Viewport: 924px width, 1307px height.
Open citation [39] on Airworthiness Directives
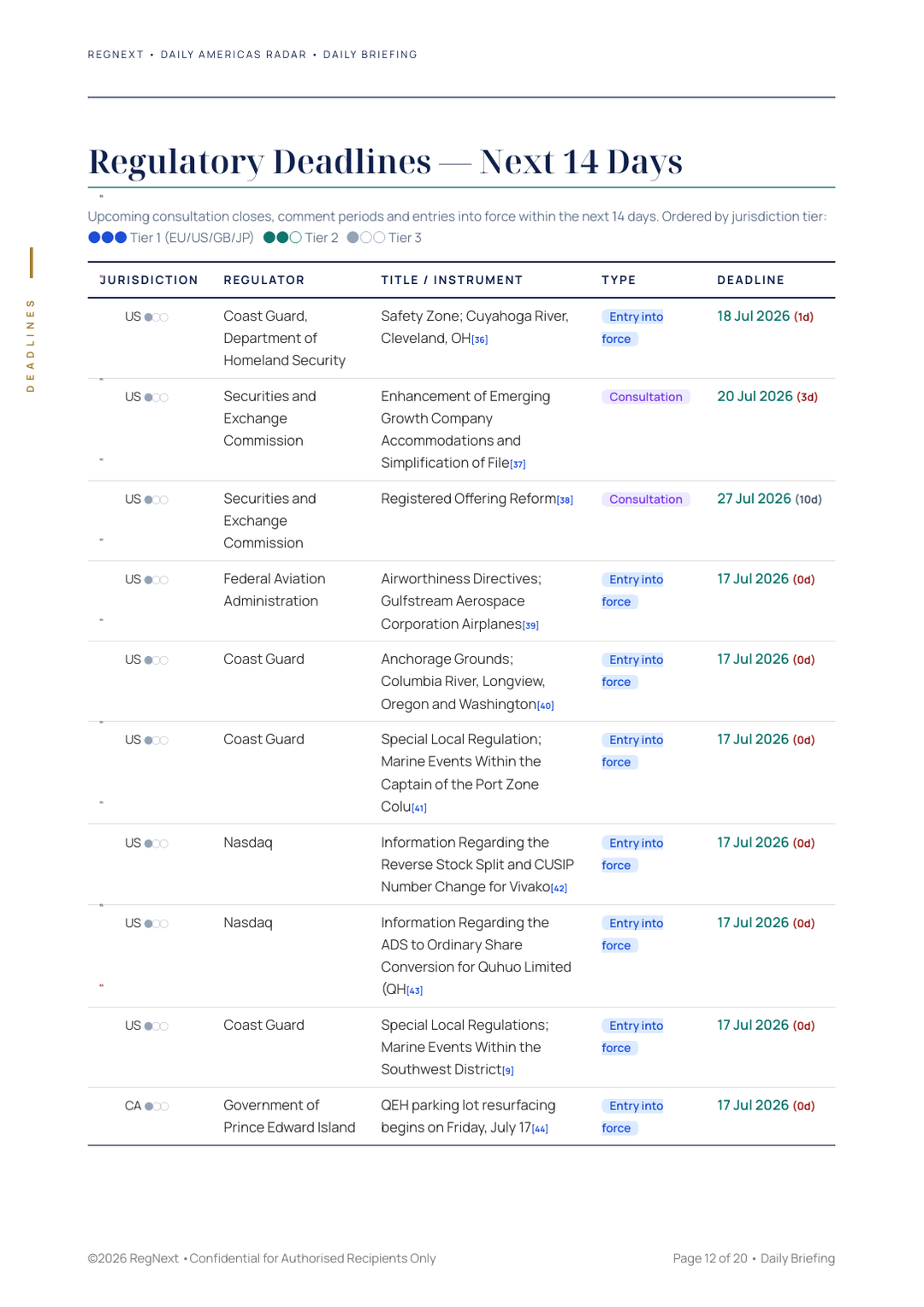point(530,626)
